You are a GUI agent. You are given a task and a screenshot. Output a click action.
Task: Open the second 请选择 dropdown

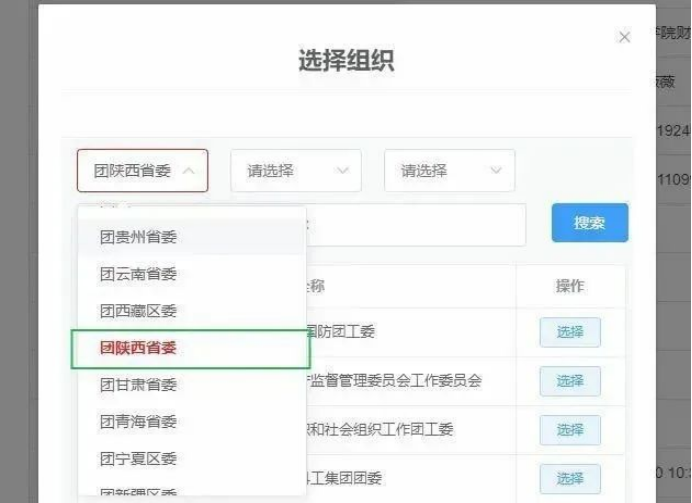point(295,171)
